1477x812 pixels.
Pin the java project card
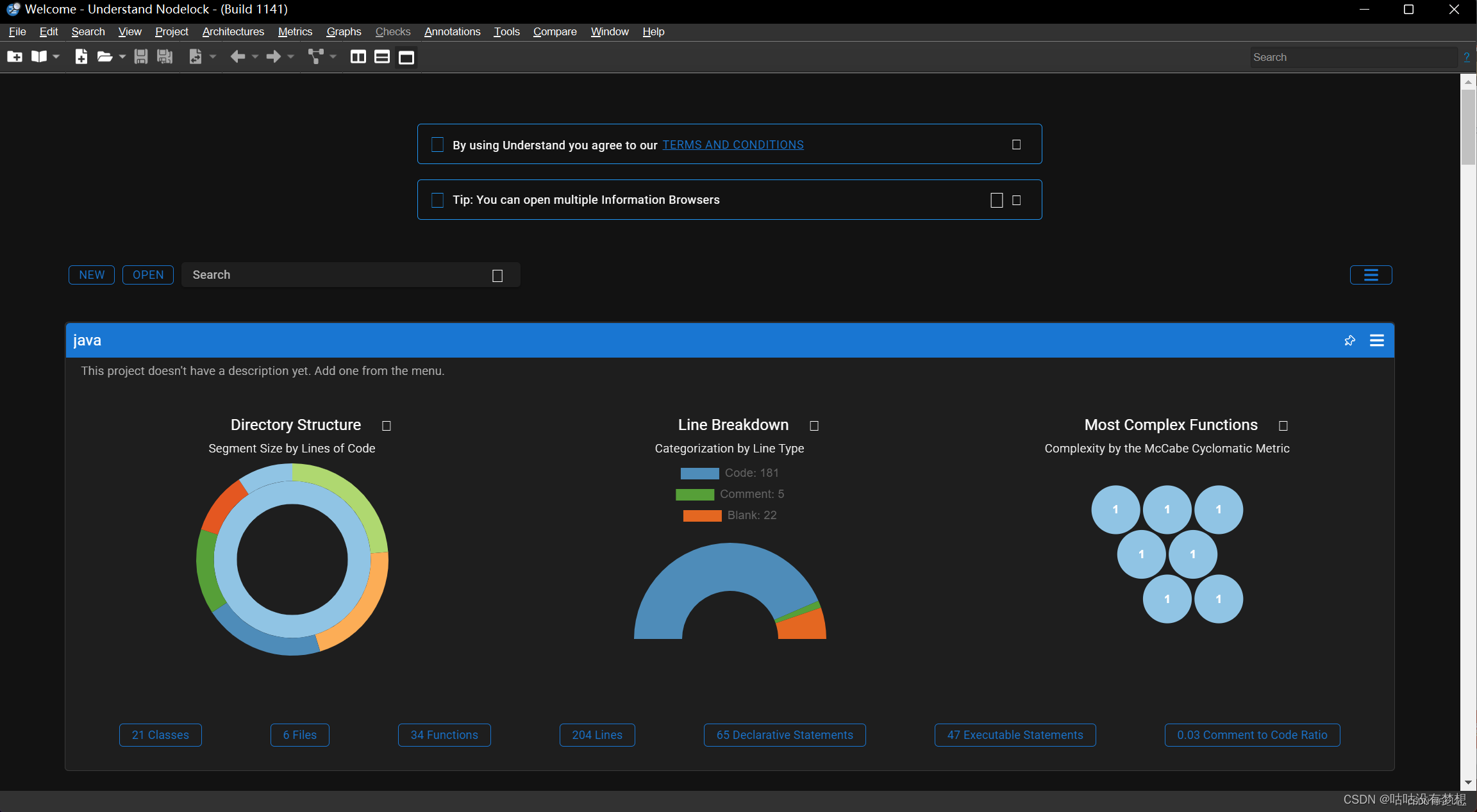click(x=1349, y=340)
